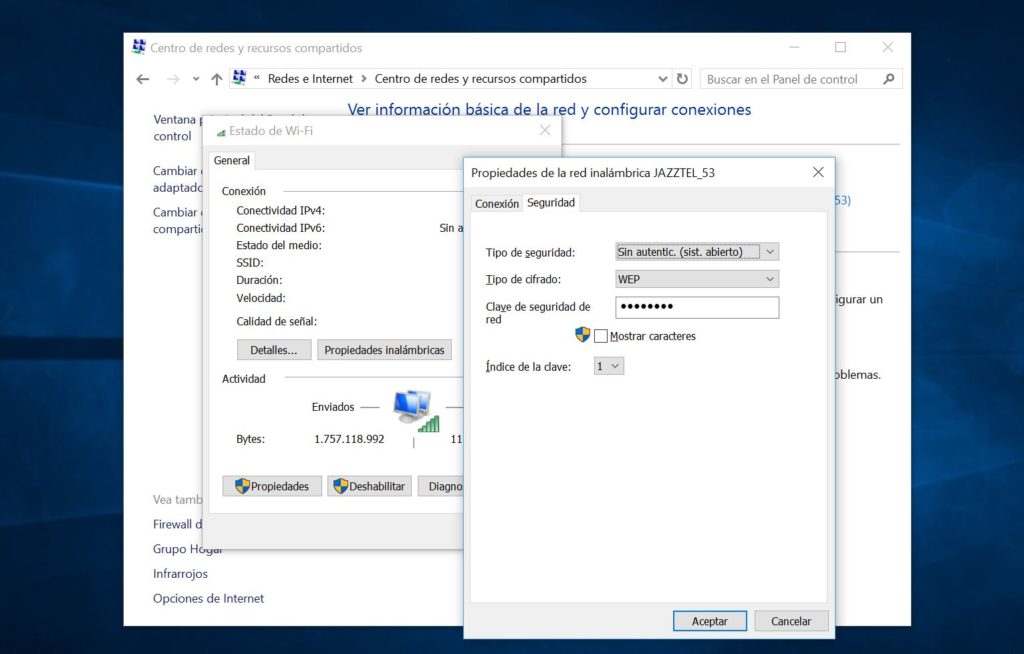This screenshot has width=1024, height=654.
Task: Close the JAZZTEL_53 properties dialog
Action: tap(818, 172)
